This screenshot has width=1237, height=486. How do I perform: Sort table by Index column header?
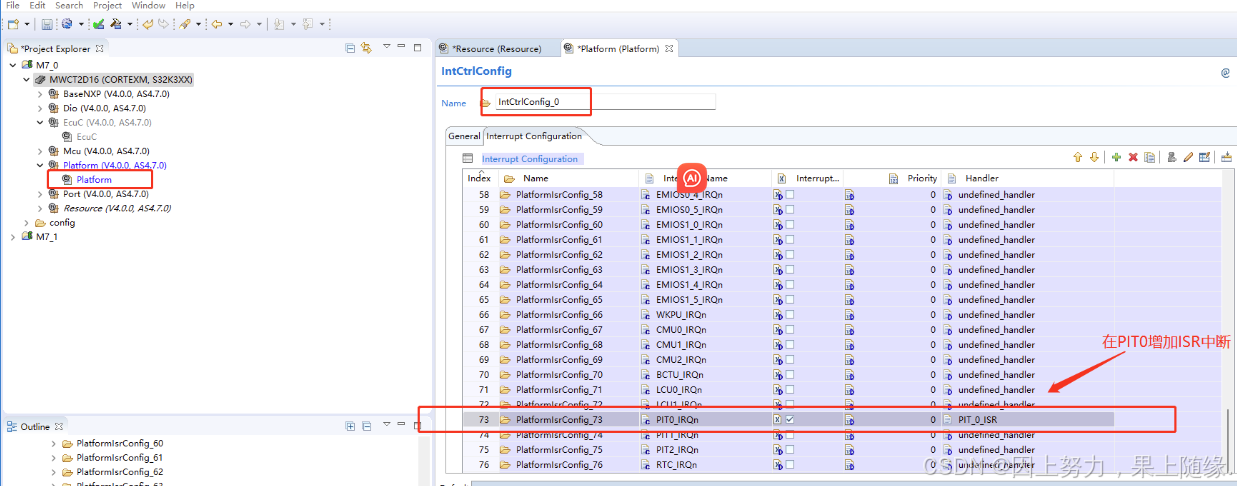coord(479,179)
